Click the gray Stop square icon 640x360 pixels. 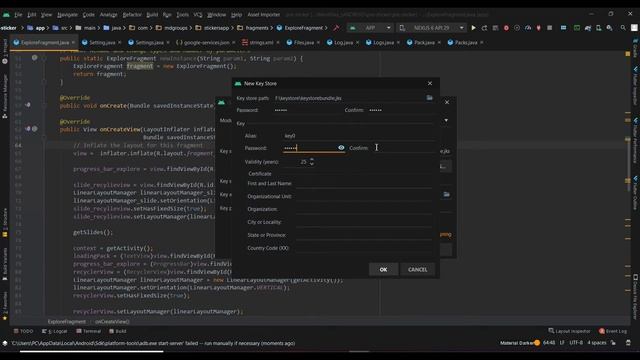click(549, 28)
